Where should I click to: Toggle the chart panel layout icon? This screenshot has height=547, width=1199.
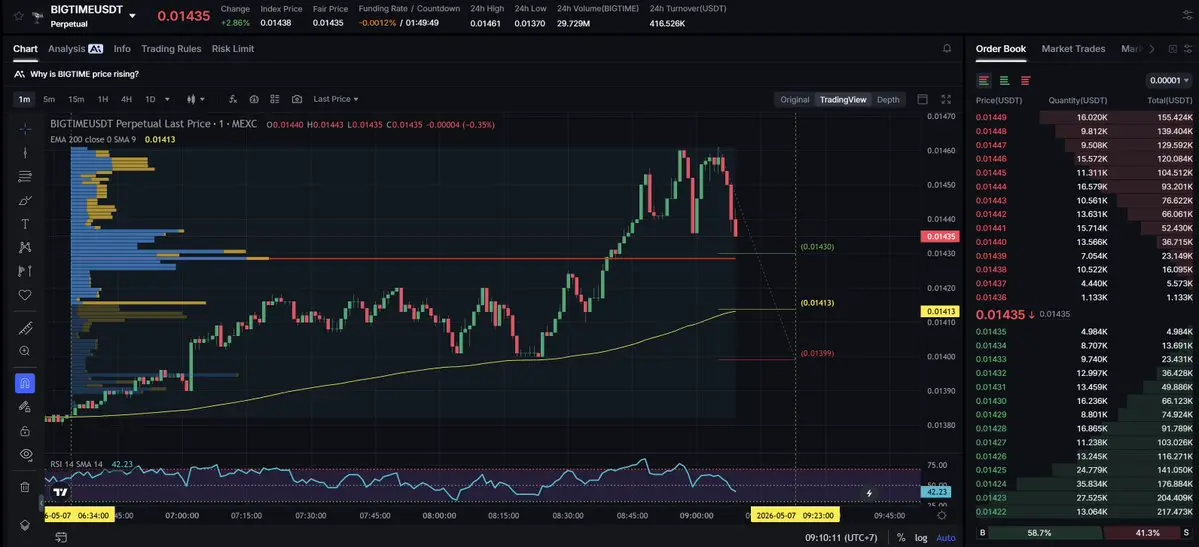point(922,99)
